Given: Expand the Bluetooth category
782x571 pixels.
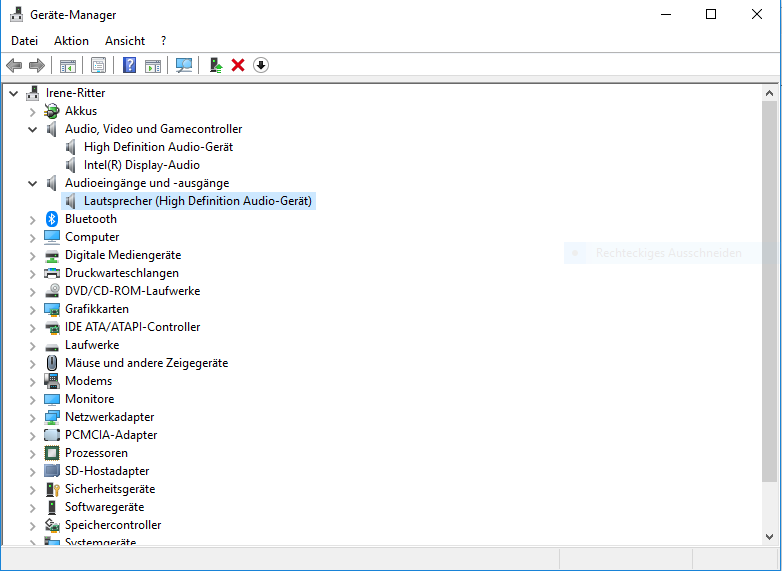Looking at the screenshot, I should click(x=32, y=219).
